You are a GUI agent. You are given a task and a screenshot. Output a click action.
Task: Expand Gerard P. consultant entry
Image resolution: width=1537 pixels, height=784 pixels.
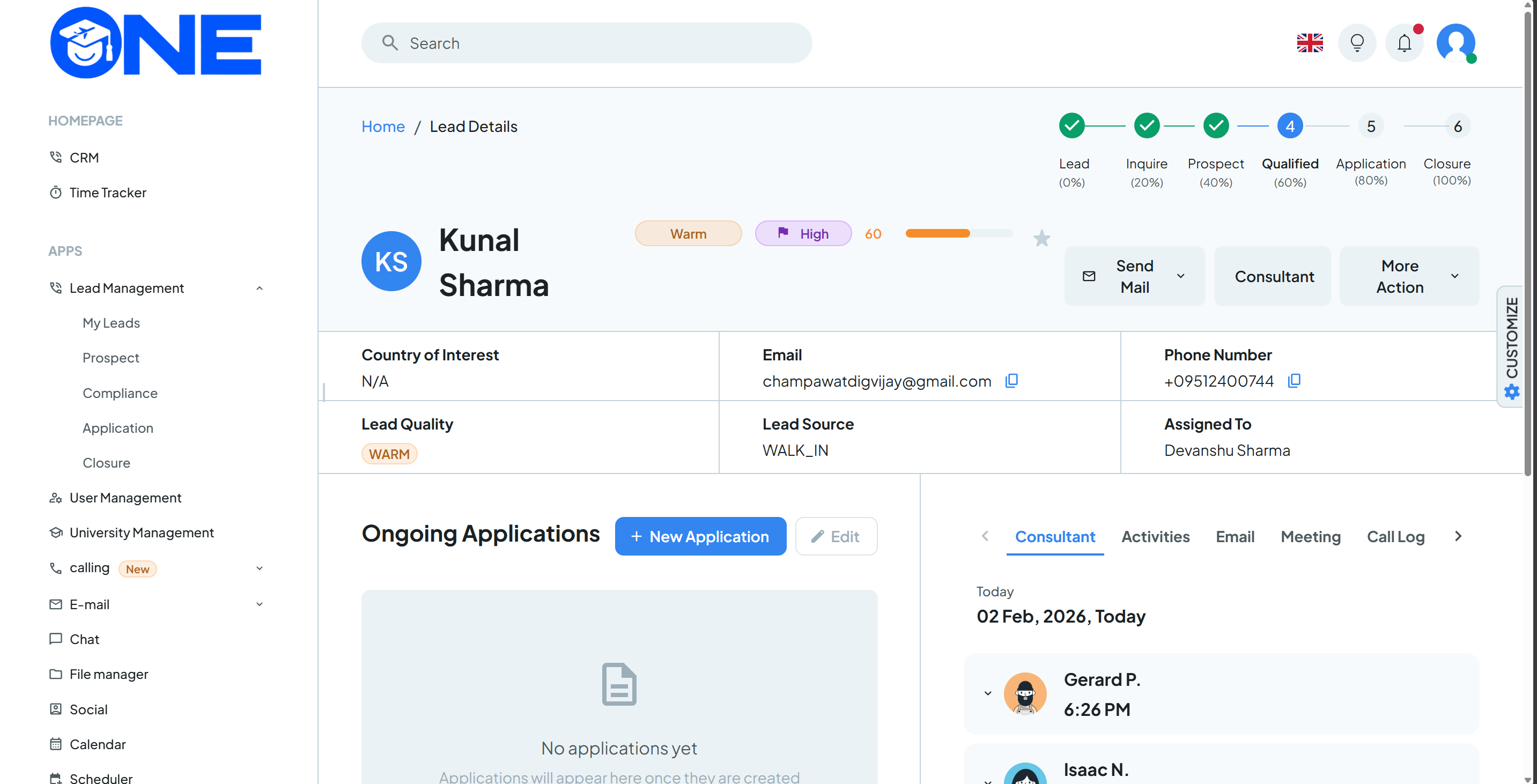click(987, 693)
